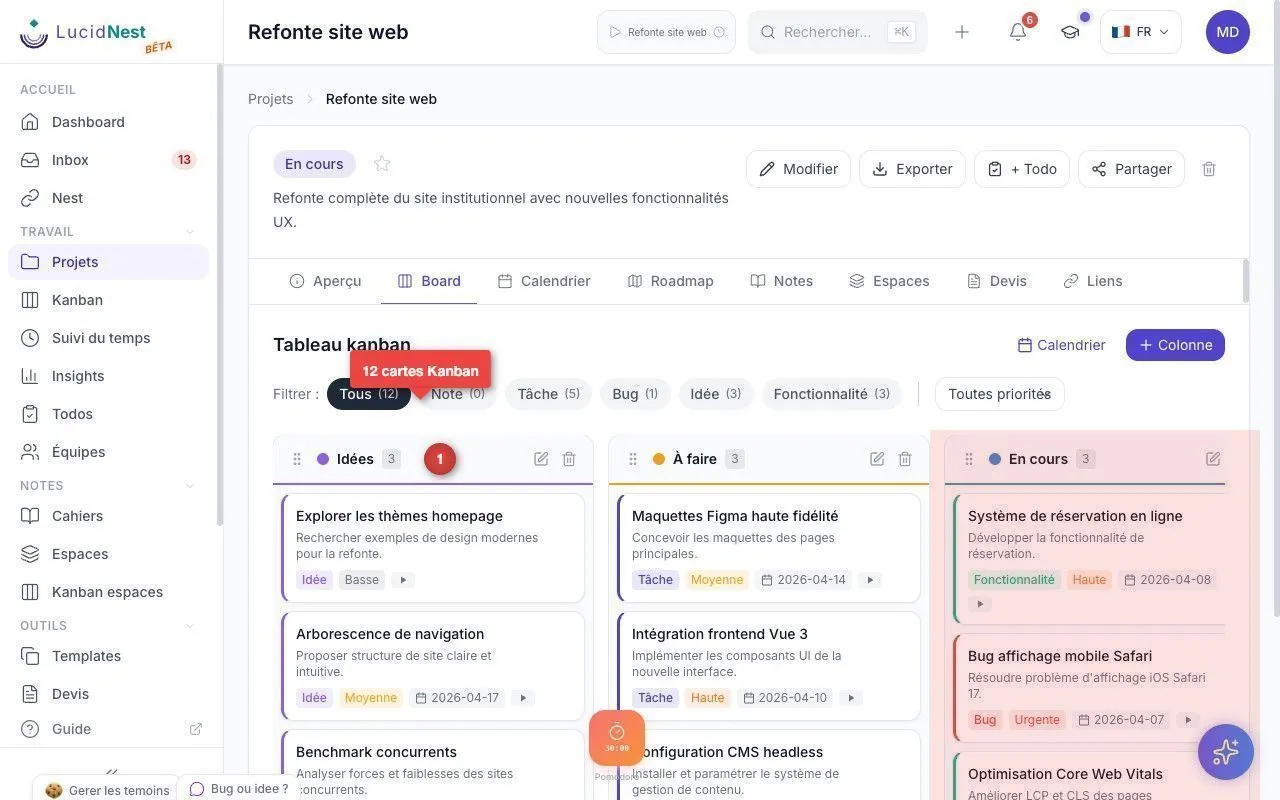Switch to the Roadmap tab
The image size is (1280, 800).
point(670,281)
